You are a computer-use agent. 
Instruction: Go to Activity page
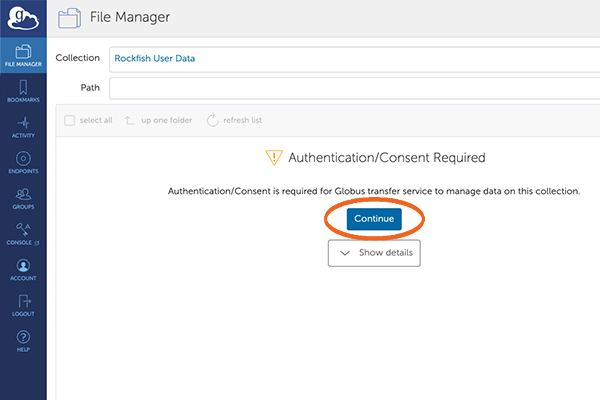(23, 127)
